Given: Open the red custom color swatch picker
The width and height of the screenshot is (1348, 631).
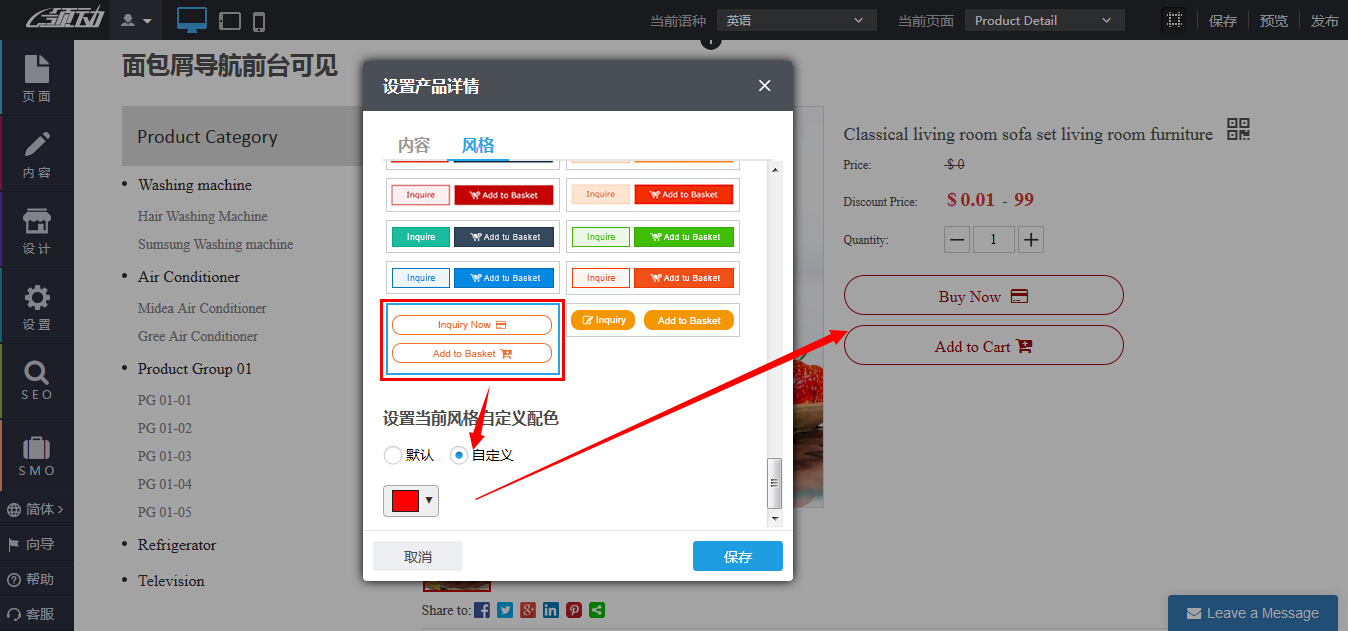Looking at the screenshot, I should point(410,501).
